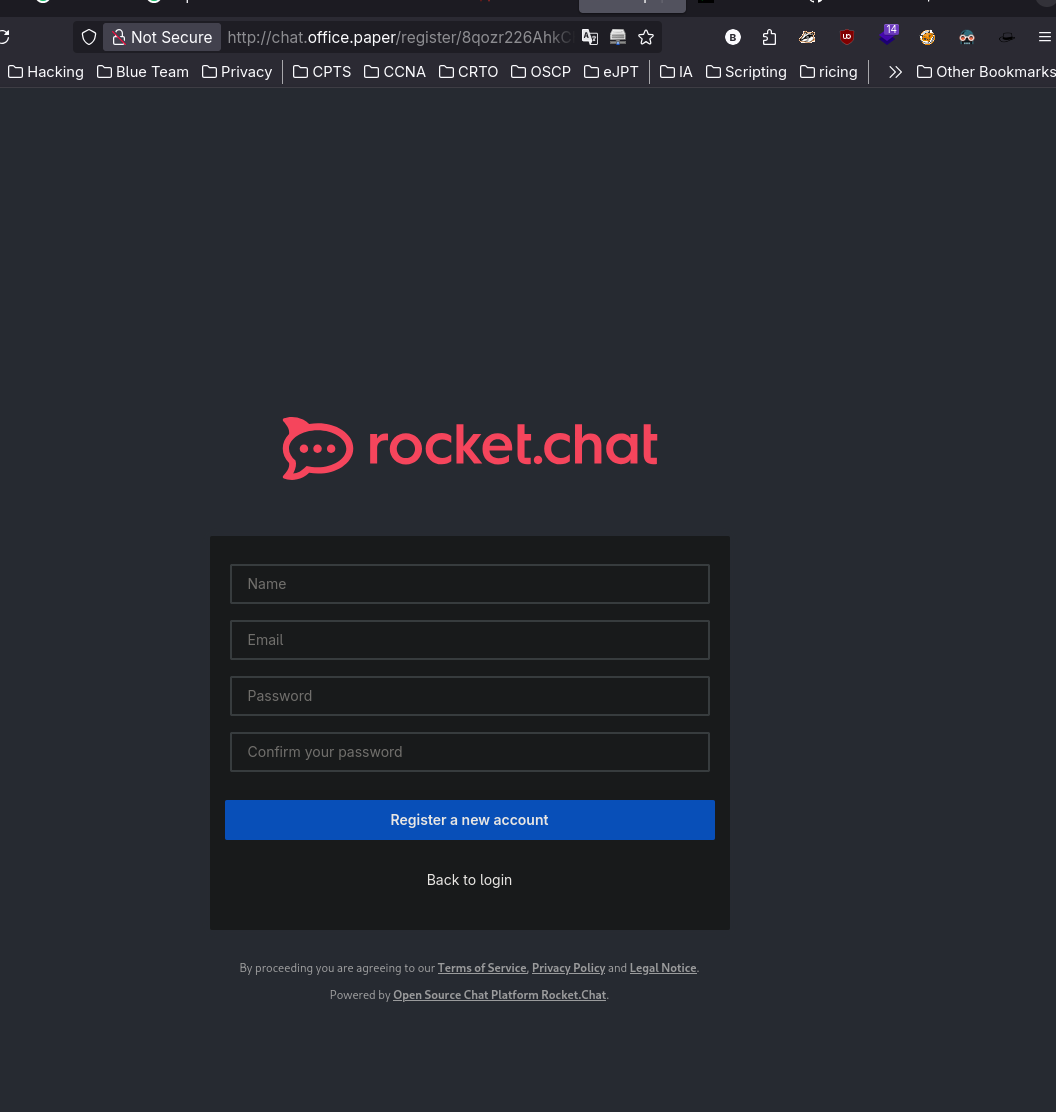Screen dimensions: 1056x1112
Task: Open the Terms of Service link
Action: click(482, 967)
